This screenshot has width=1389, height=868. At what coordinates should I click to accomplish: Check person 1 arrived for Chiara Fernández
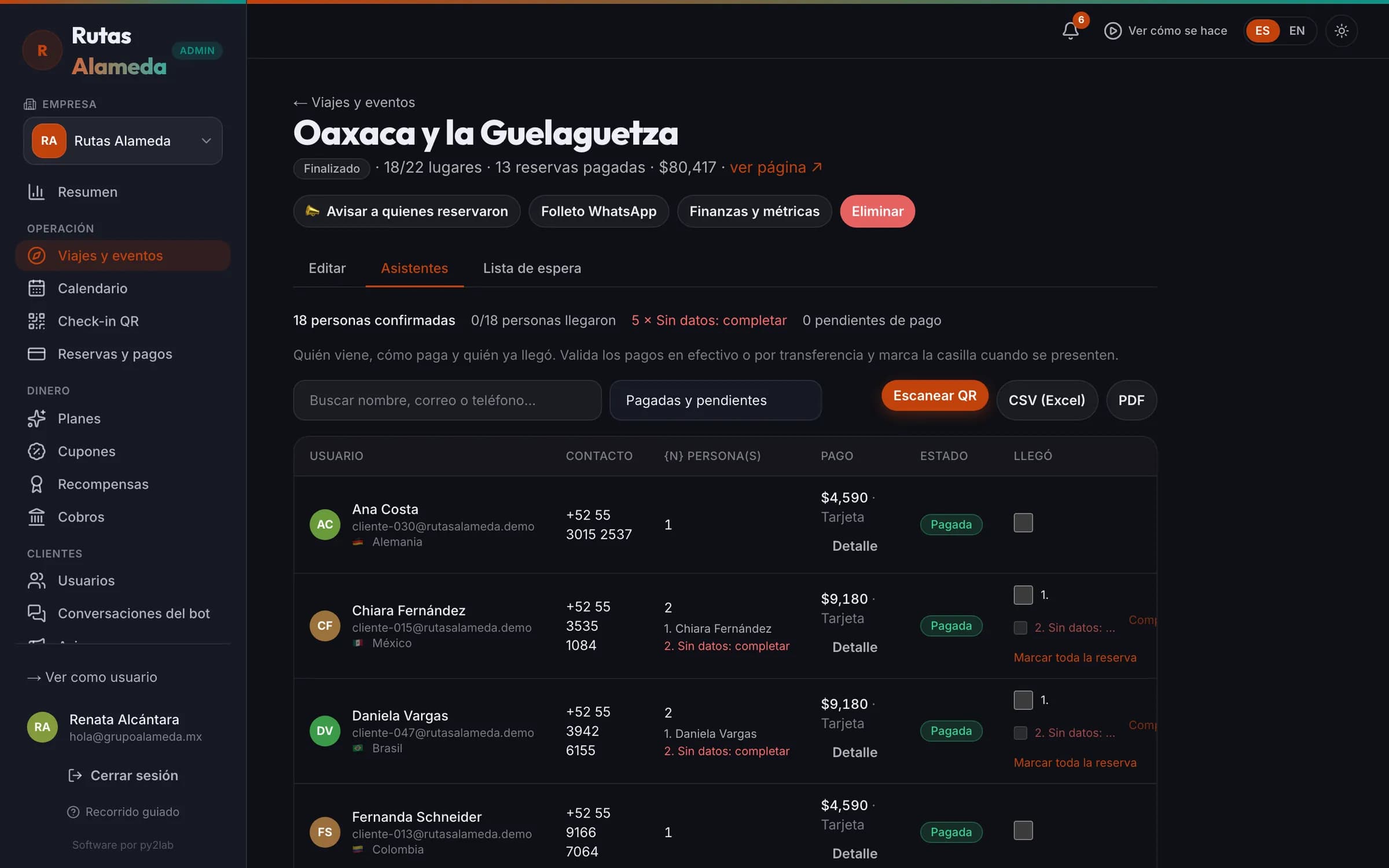1023,595
